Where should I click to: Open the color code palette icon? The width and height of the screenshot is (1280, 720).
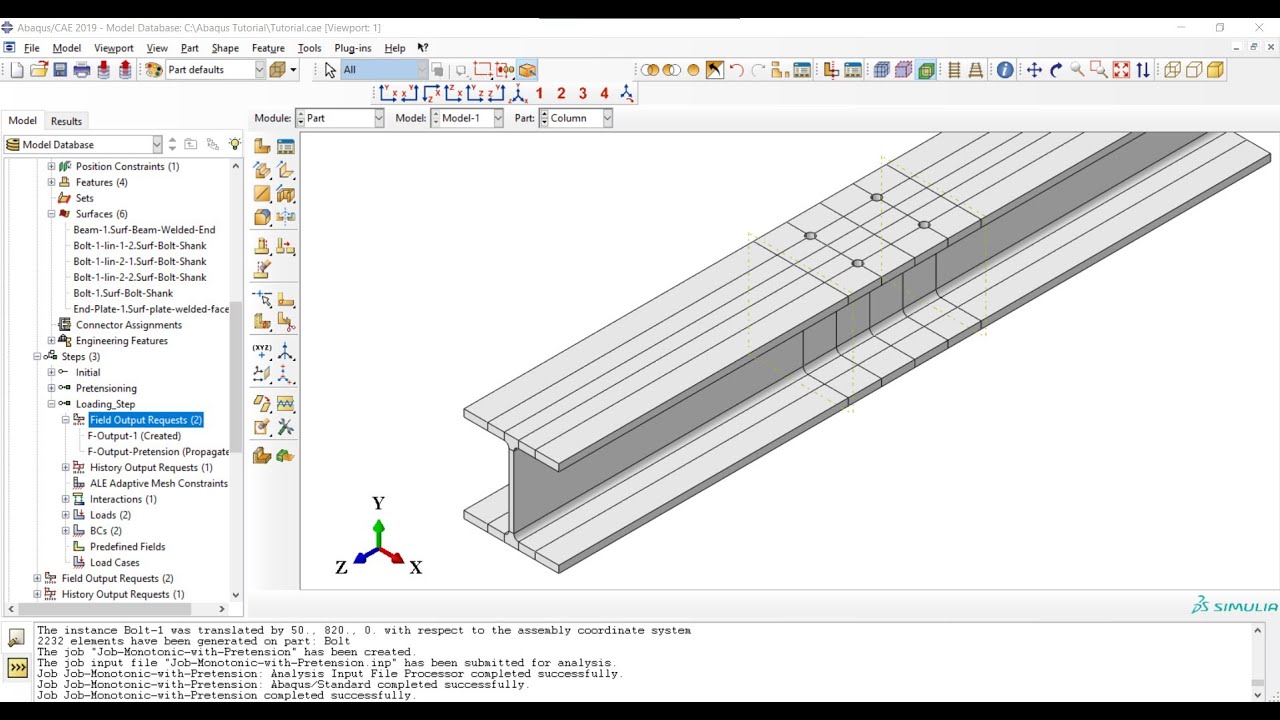[x=153, y=70]
